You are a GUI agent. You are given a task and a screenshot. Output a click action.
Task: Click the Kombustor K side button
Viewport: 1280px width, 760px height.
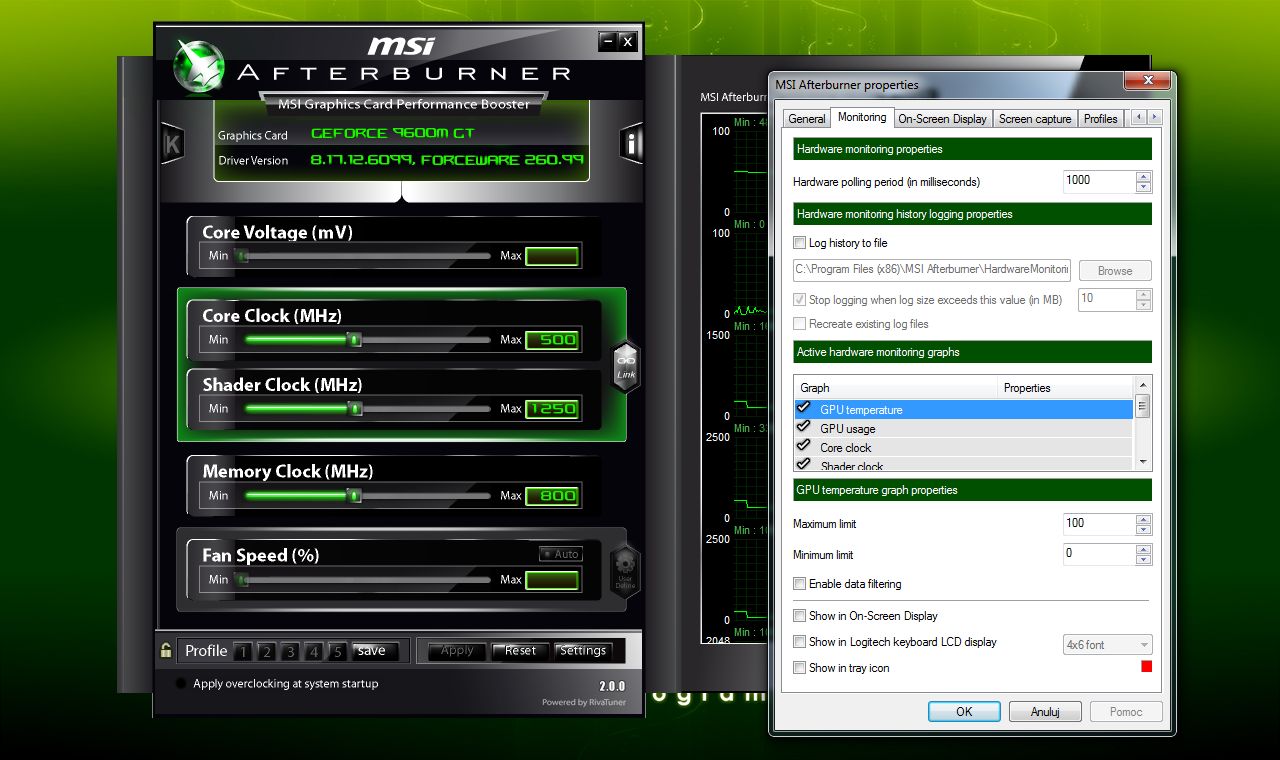coord(173,144)
